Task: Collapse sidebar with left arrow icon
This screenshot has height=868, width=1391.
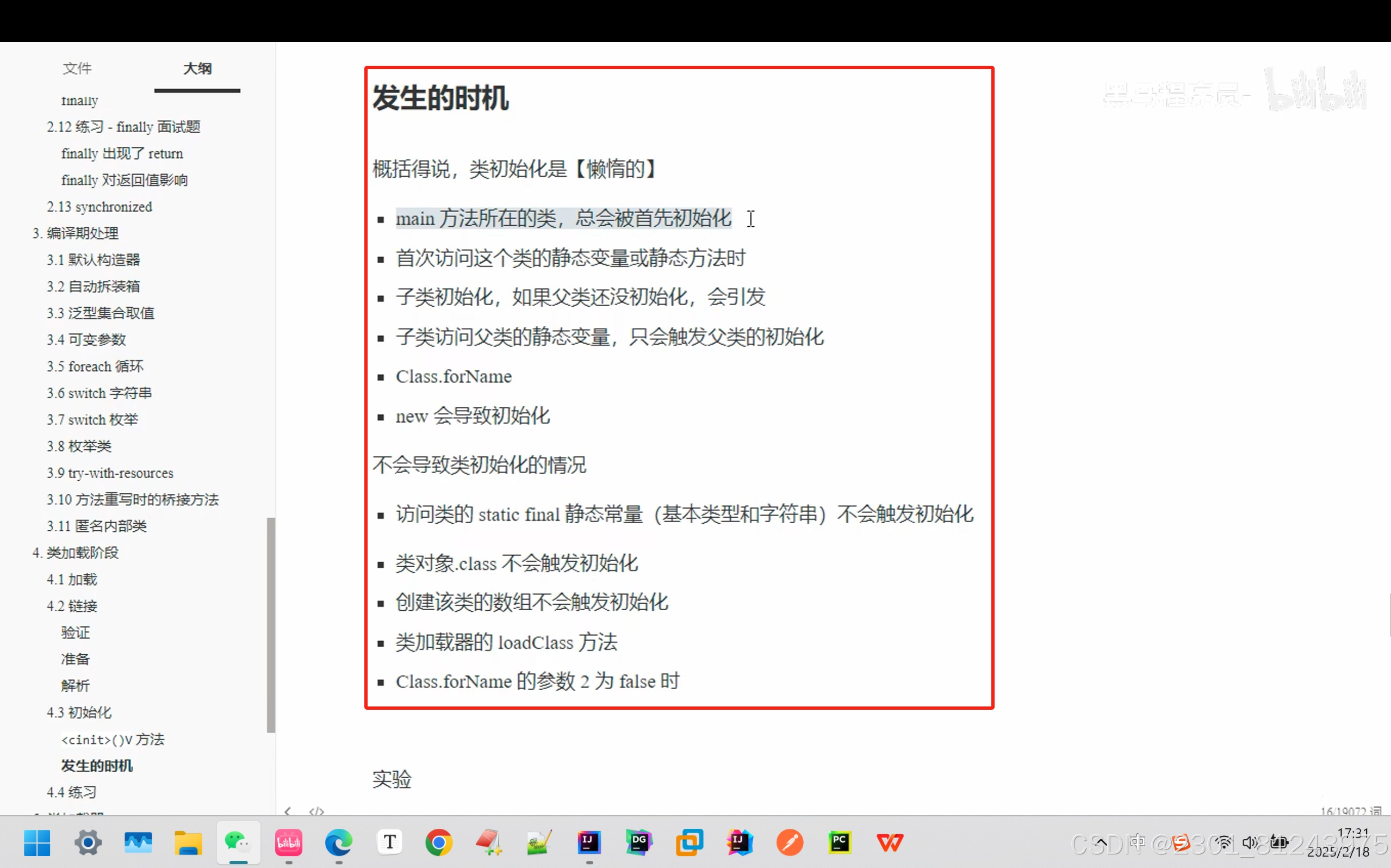Action: coord(288,810)
